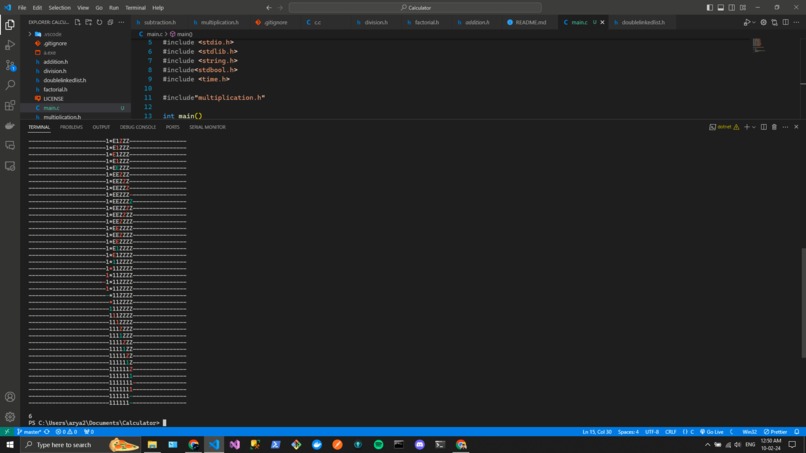Collapse all folders in Explorer
Viewport: 806px width, 453px height.
(x=110, y=22)
